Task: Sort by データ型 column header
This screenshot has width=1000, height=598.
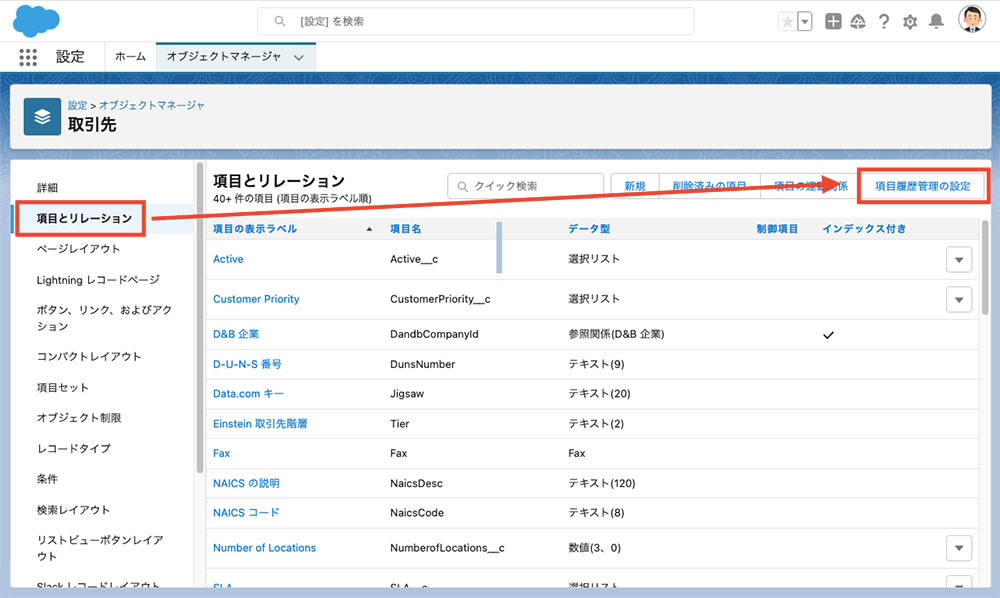Action: coord(589,229)
